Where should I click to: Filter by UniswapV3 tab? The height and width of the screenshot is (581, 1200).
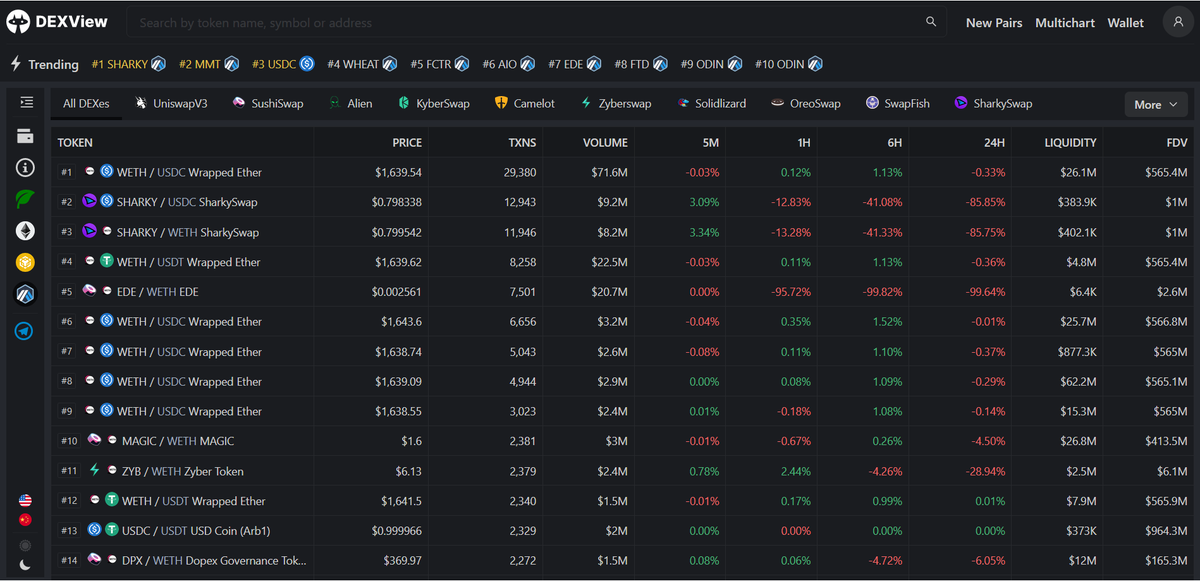171,103
